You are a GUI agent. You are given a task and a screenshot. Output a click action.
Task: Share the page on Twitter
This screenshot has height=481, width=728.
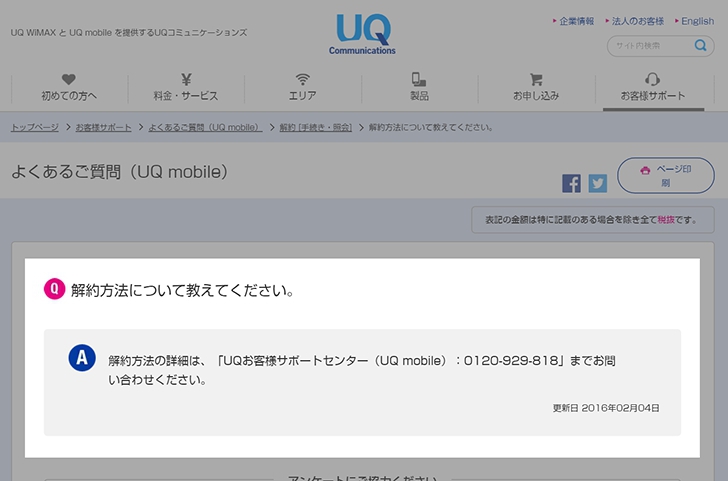click(598, 183)
